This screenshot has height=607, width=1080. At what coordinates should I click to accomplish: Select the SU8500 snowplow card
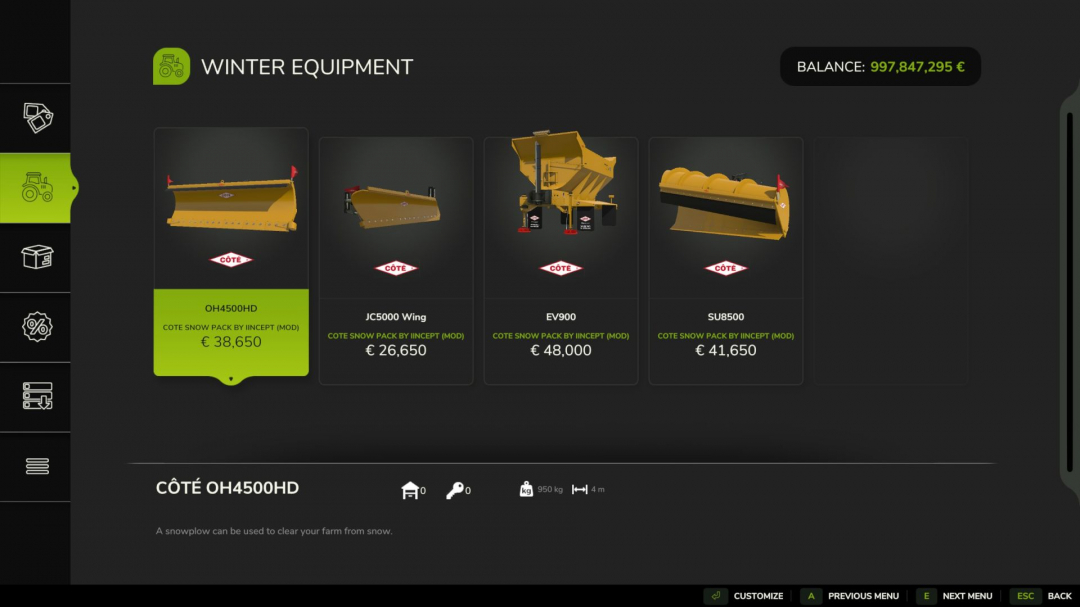tap(726, 260)
